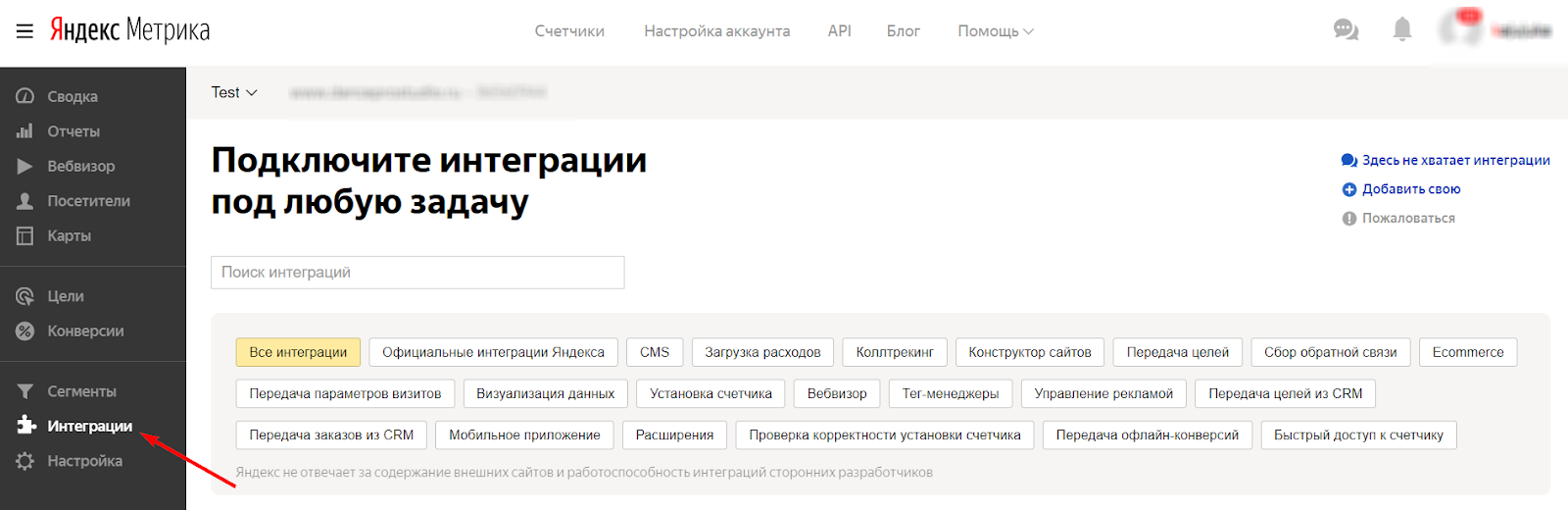
Task: Click the speech bubble icon beside Здесь не хватает интеграции
Action: pos(1349,160)
